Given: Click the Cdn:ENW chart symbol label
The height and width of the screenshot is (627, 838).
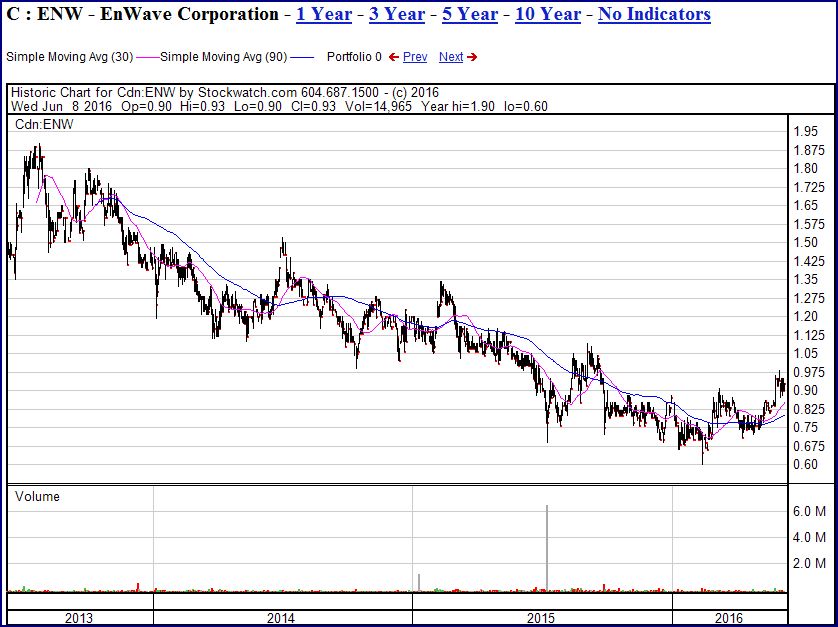Looking at the screenshot, I should tap(44, 125).
